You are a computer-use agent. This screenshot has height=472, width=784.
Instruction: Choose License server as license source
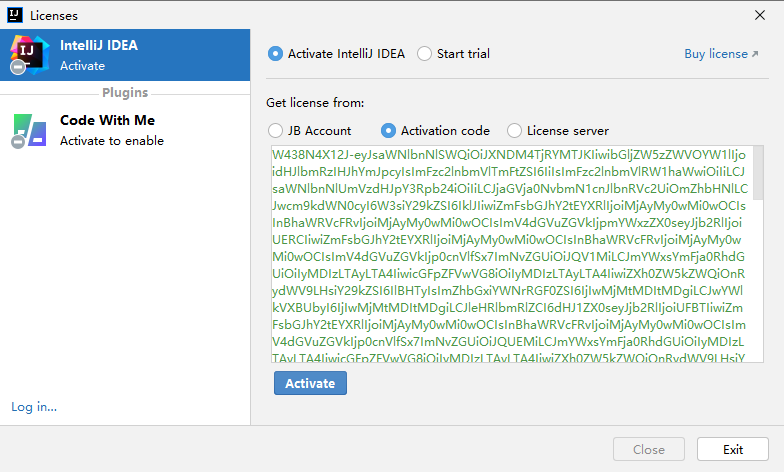click(515, 130)
